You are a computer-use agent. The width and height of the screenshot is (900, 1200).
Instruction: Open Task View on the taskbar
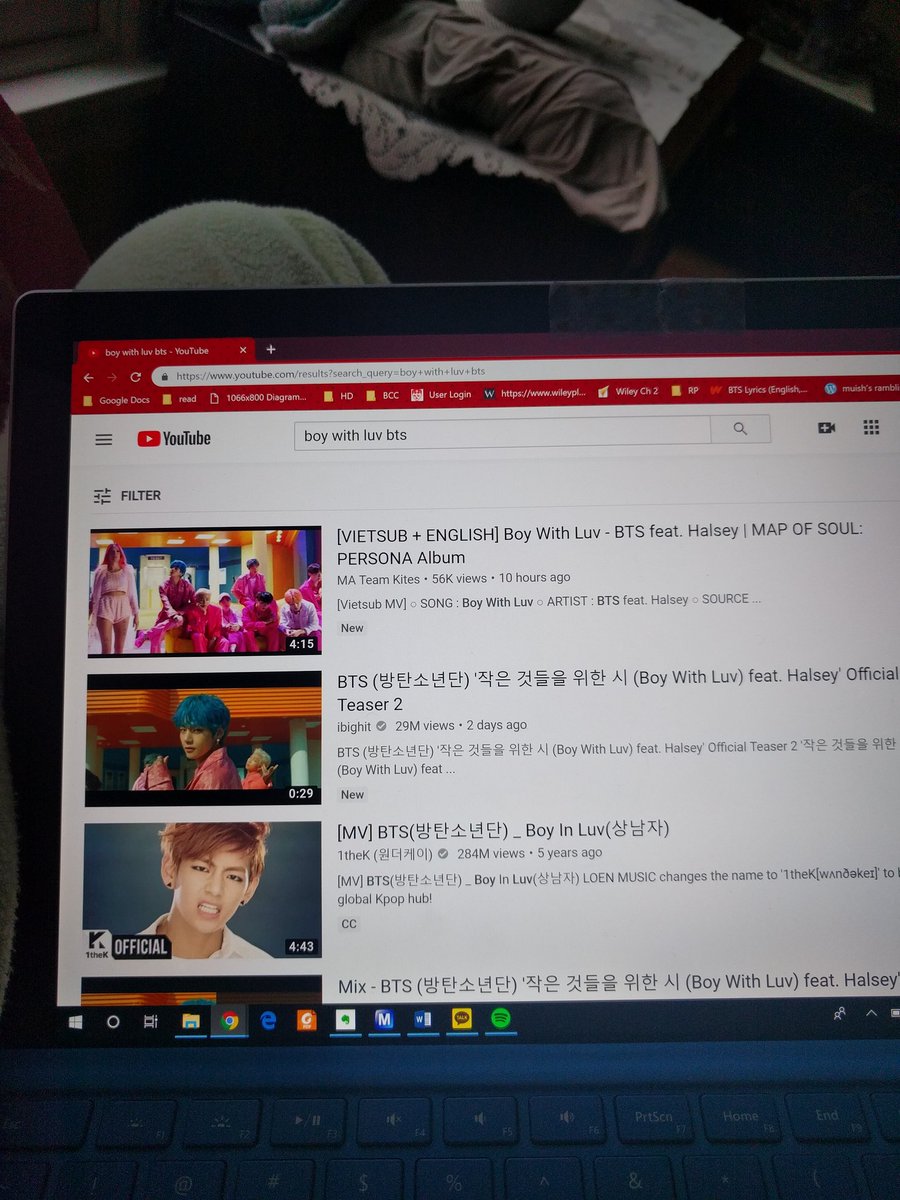point(151,1021)
